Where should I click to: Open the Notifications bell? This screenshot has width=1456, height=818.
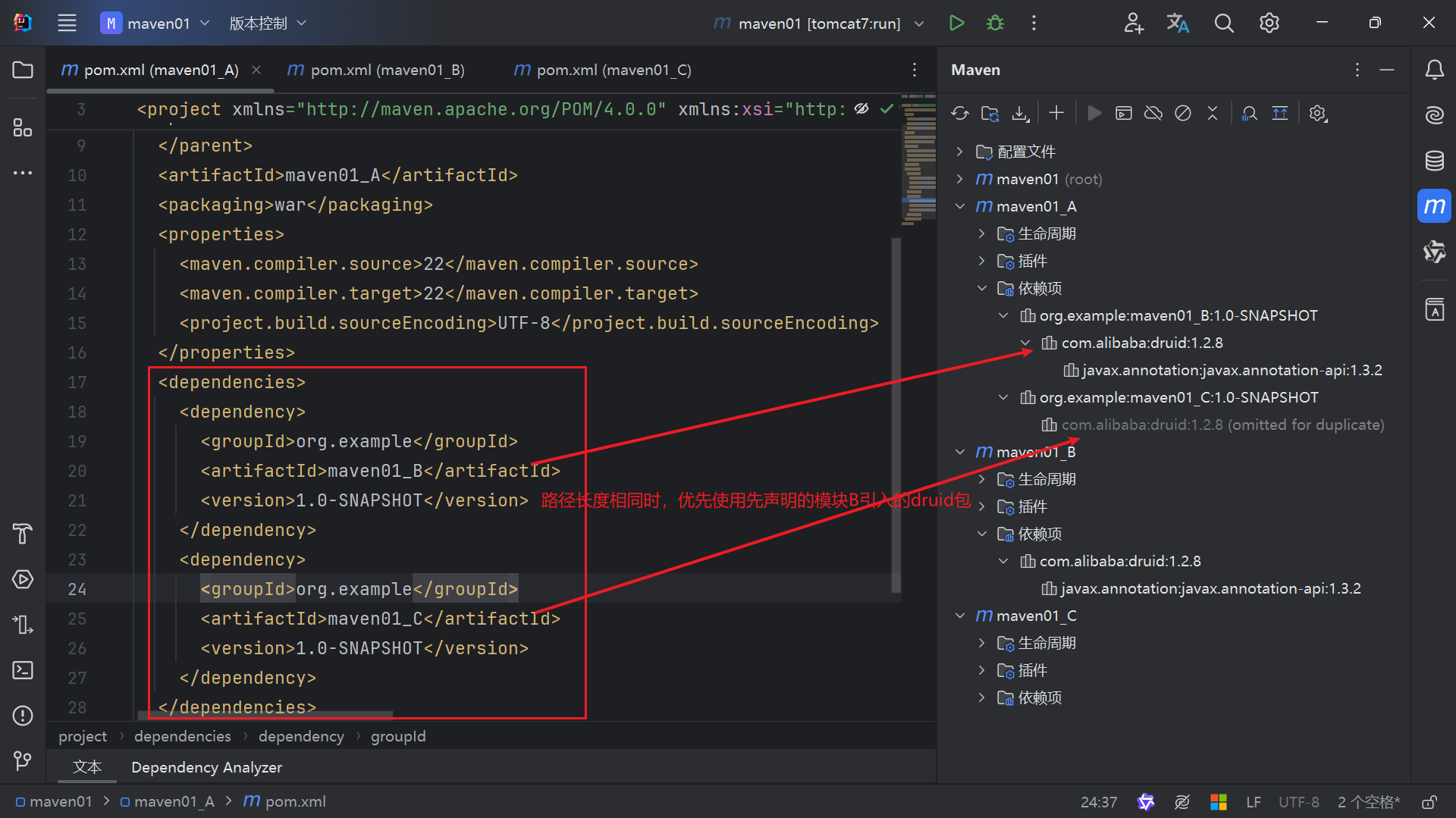pos(1434,70)
